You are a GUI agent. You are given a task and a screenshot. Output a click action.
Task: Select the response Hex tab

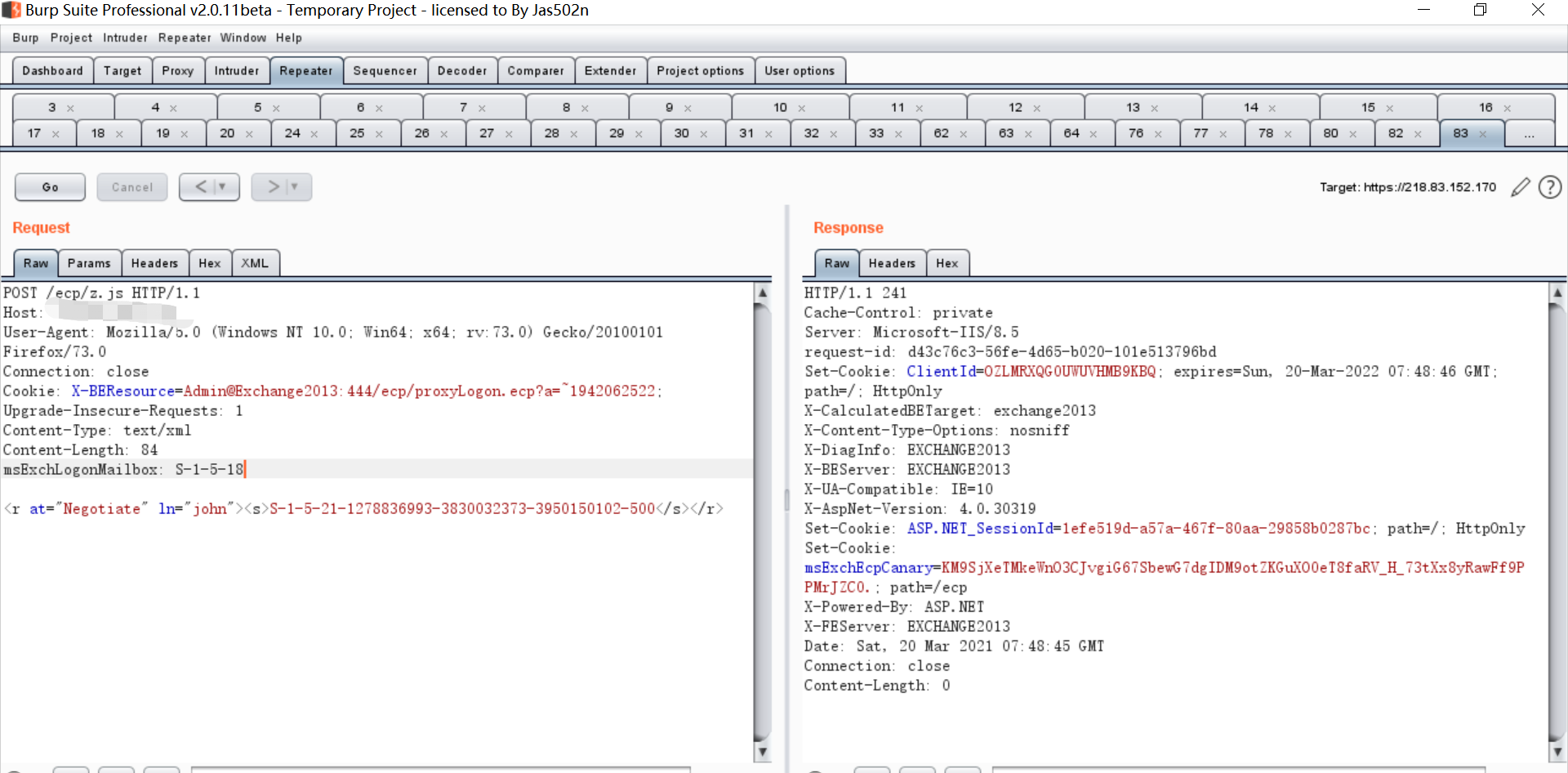pos(947,263)
